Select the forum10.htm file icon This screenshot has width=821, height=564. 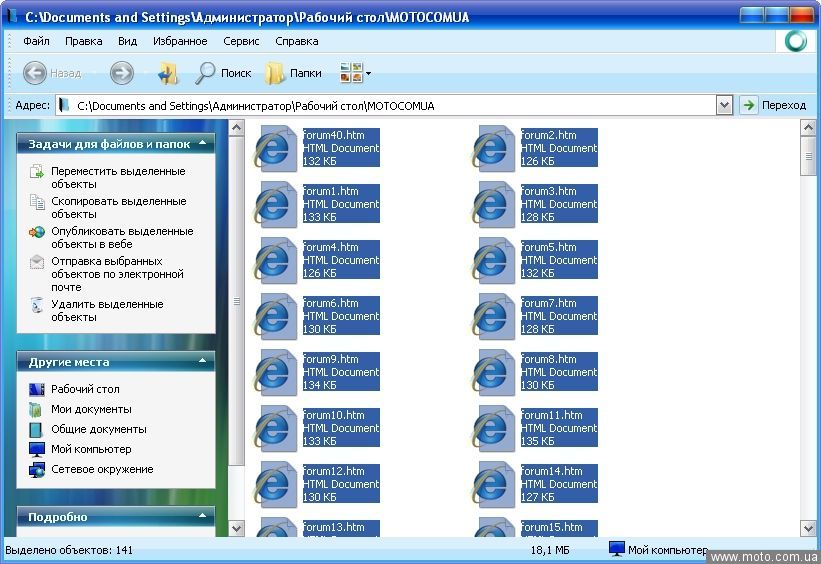click(x=275, y=428)
